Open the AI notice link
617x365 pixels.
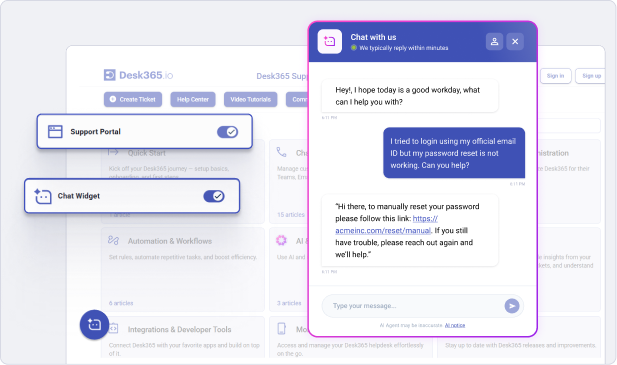[x=455, y=325]
